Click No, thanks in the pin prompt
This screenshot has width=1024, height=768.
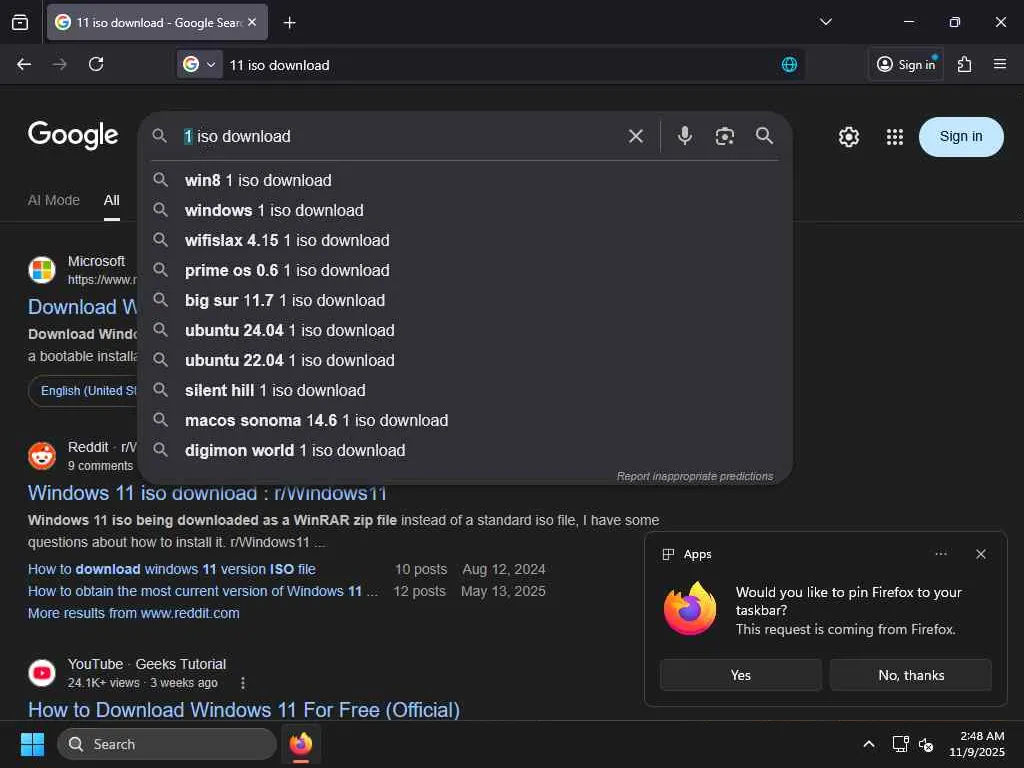click(911, 675)
